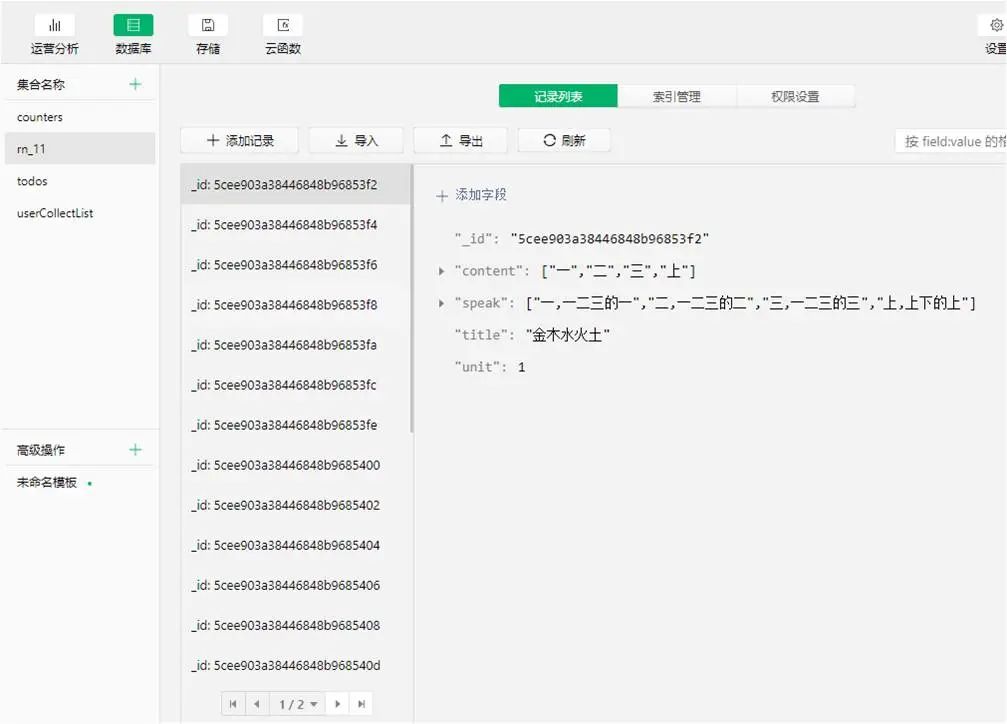
Task: Open the 1 / 2 page dropdown
Action: pyautogui.click(x=297, y=704)
